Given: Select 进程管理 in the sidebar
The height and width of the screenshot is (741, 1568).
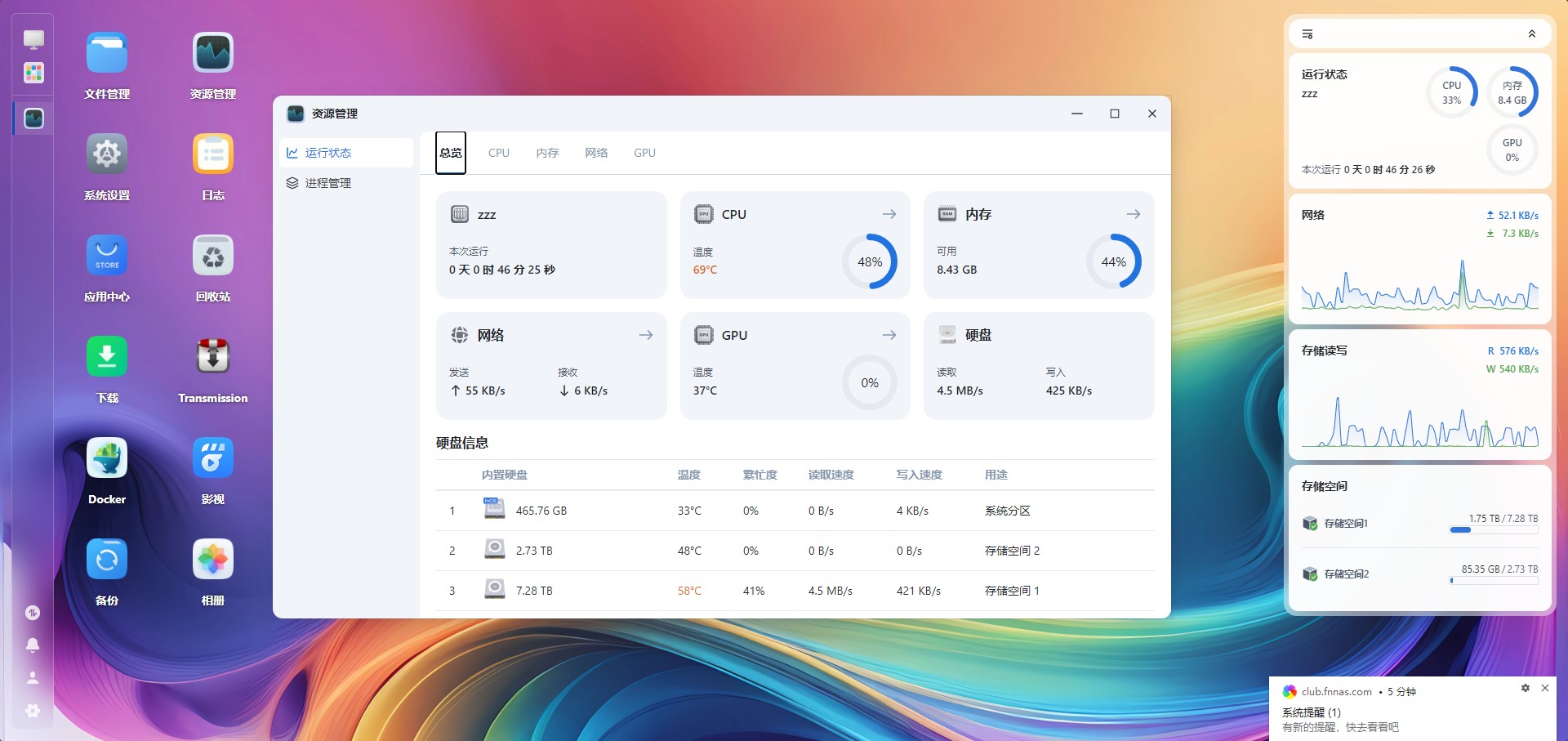Looking at the screenshot, I should coord(328,183).
